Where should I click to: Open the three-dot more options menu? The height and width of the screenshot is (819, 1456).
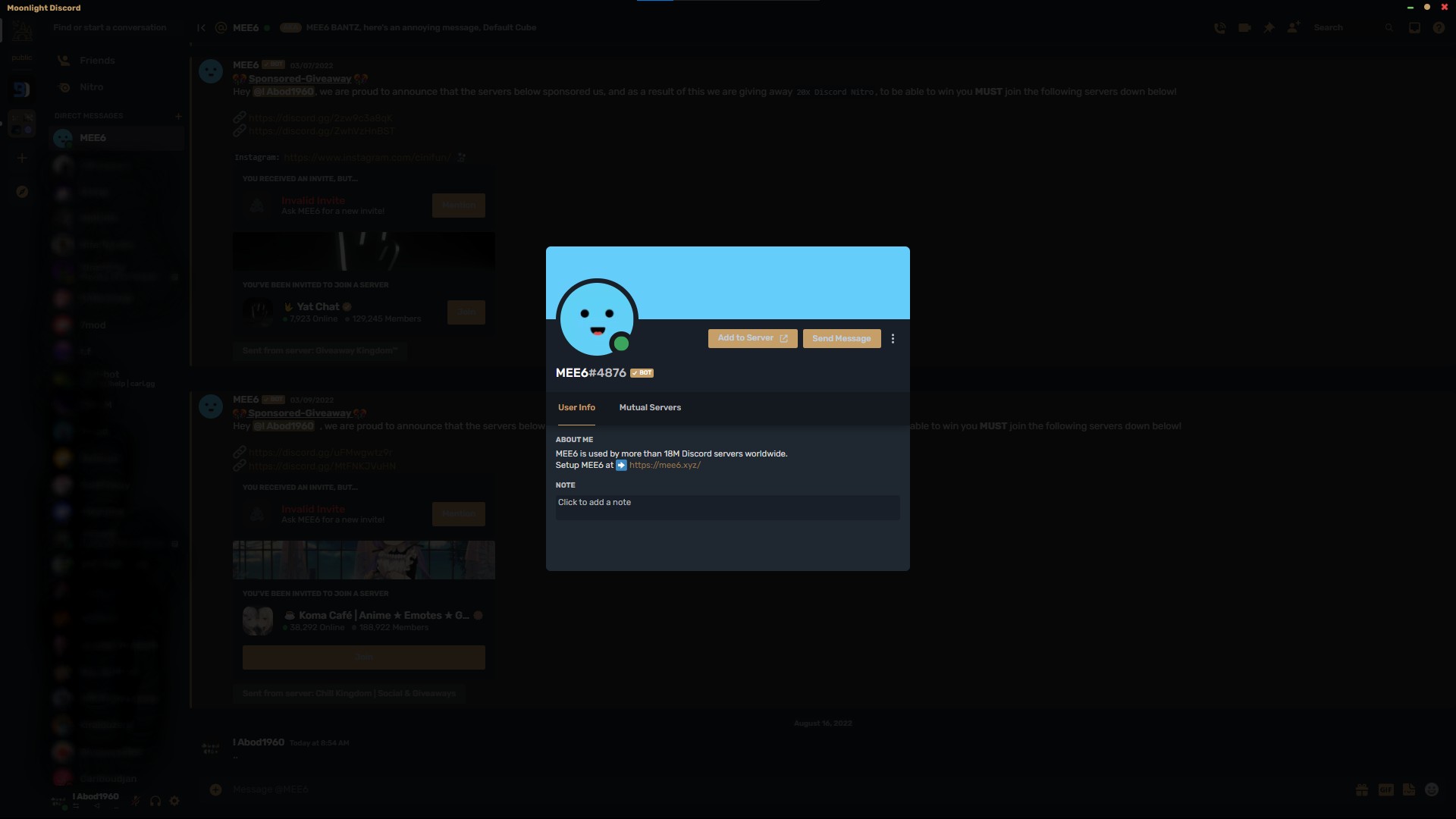point(893,339)
